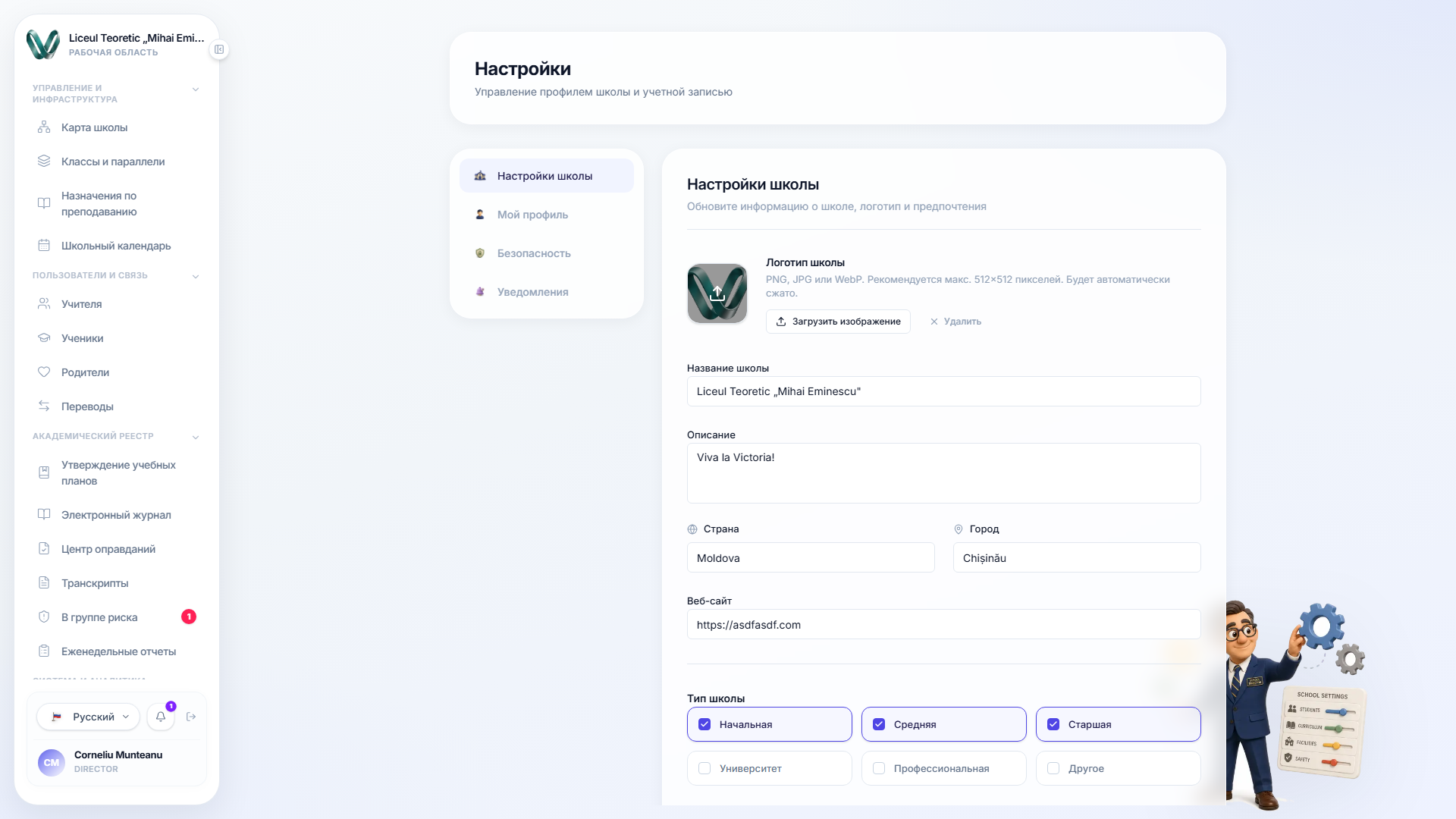This screenshot has width=1456, height=819.
Task: Click the school calendar icon
Action: pyautogui.click(x=44, y=246)
